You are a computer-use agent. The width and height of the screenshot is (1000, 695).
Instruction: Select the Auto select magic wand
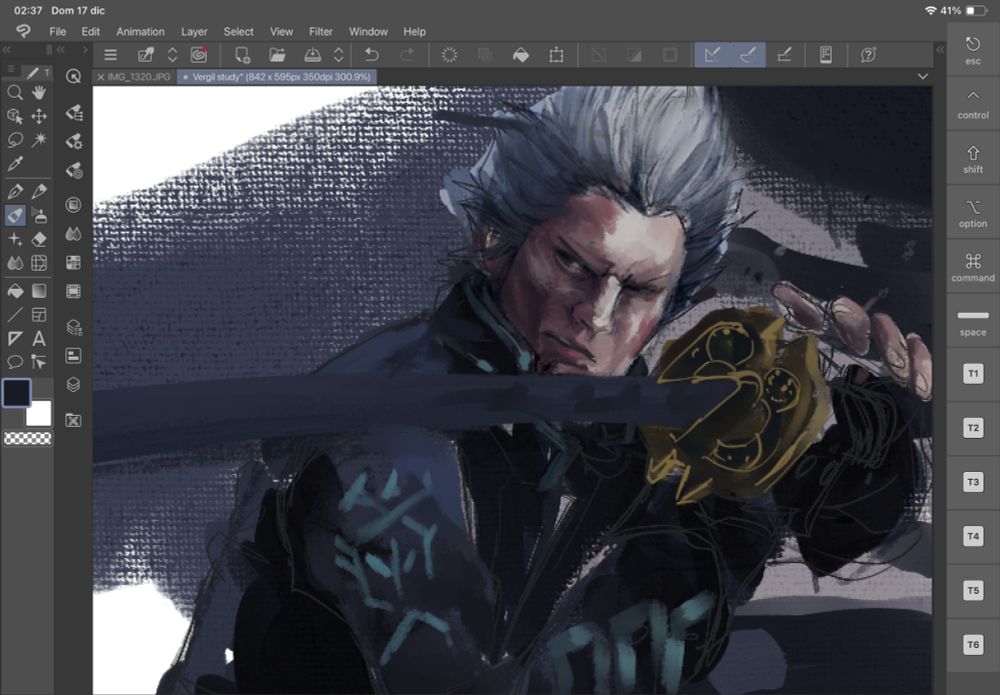[x=39, y=140]
